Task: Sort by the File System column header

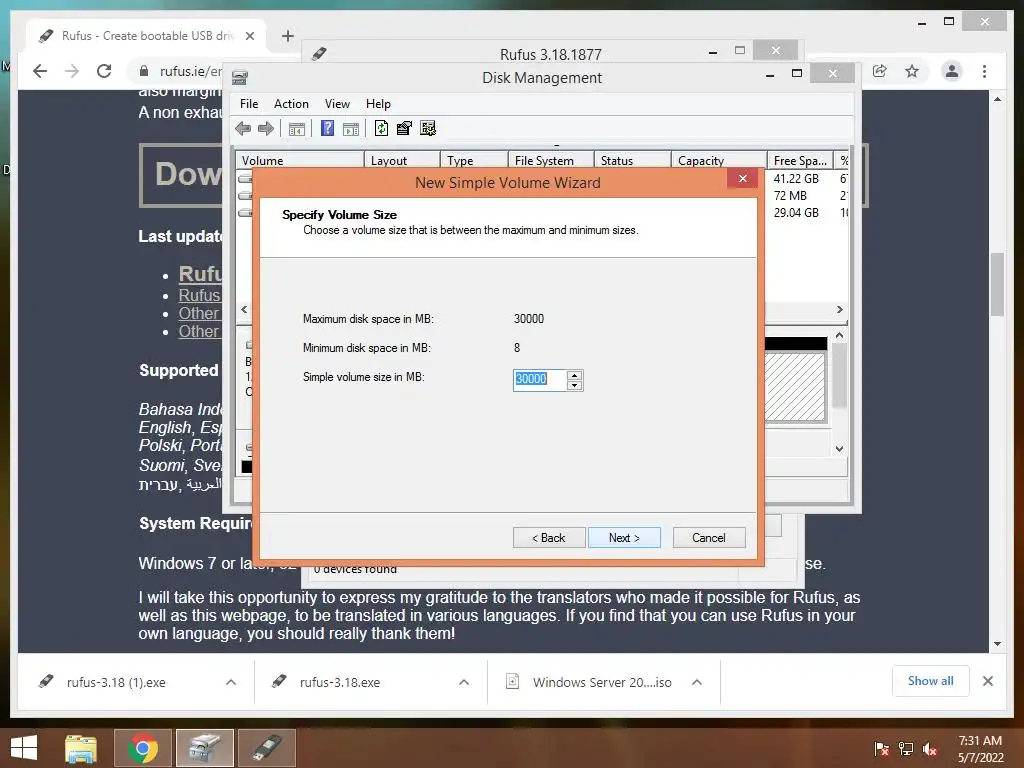Action: pos(551,160)
